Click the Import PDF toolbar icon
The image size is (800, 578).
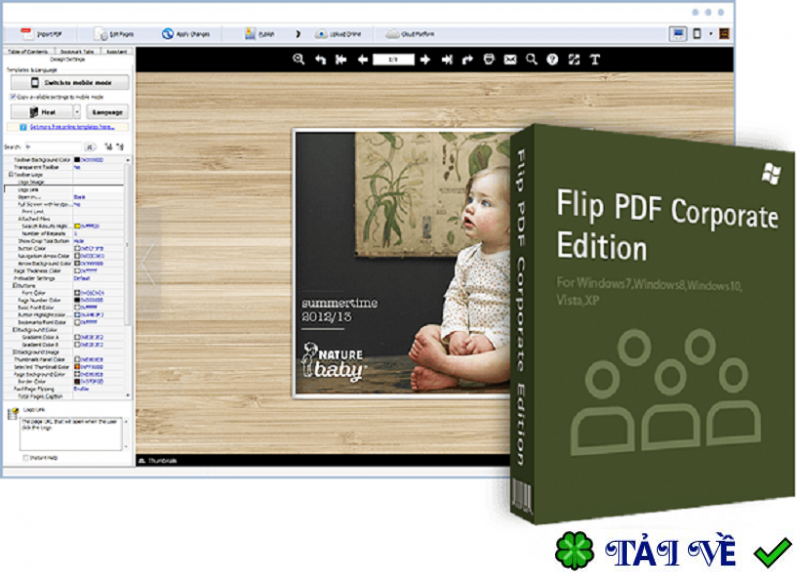click(27, 34)
